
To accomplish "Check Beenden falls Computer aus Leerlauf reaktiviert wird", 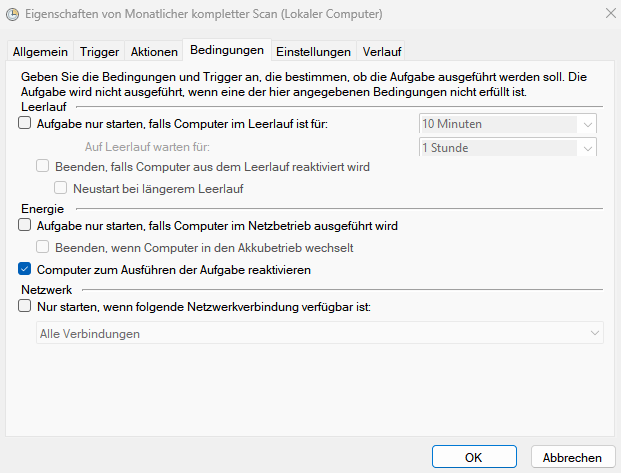I will coord(43,166).
